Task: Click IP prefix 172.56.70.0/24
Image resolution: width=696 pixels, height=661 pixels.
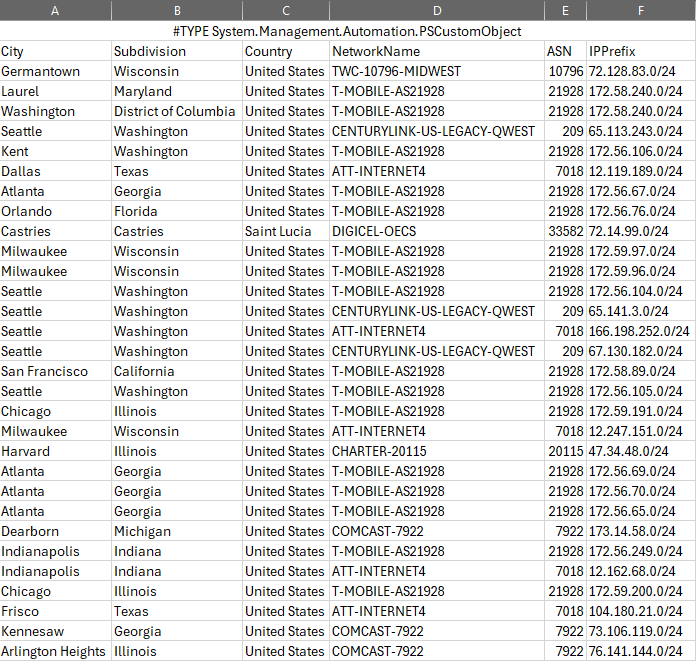Action: [641, 491]
